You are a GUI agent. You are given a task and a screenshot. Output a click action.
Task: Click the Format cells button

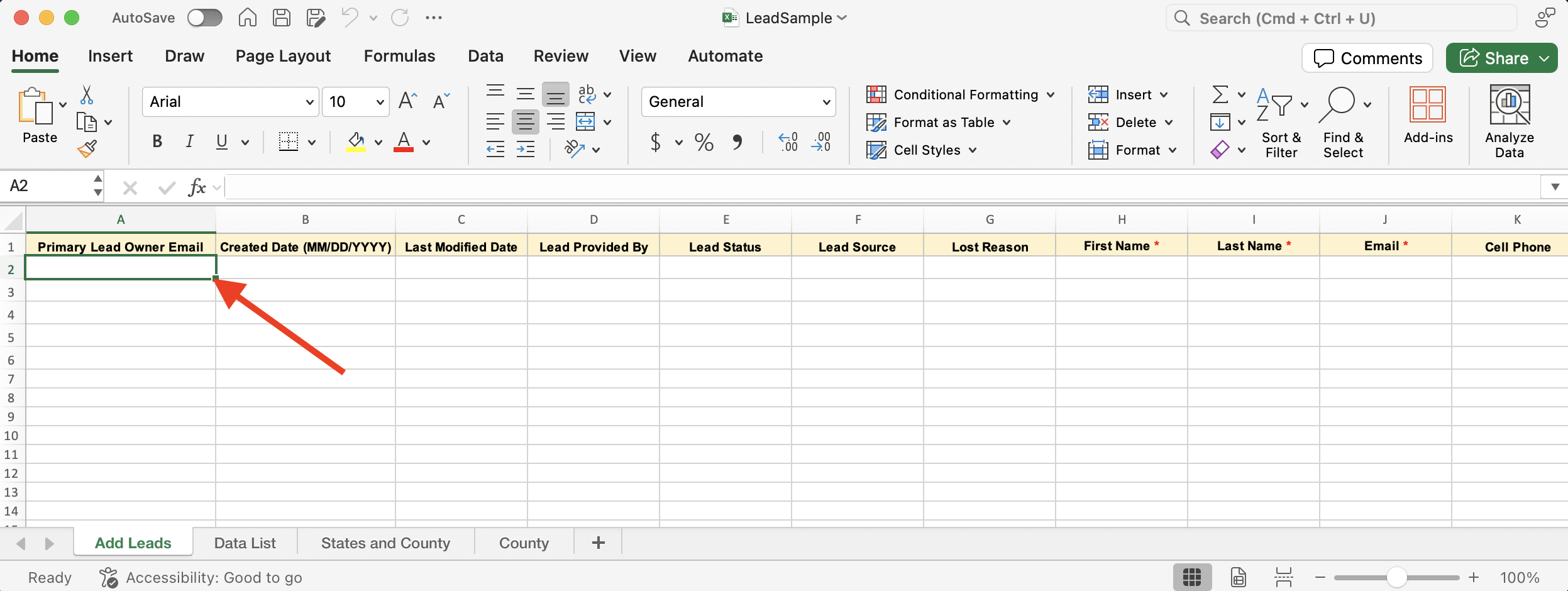coord(1132,150)
